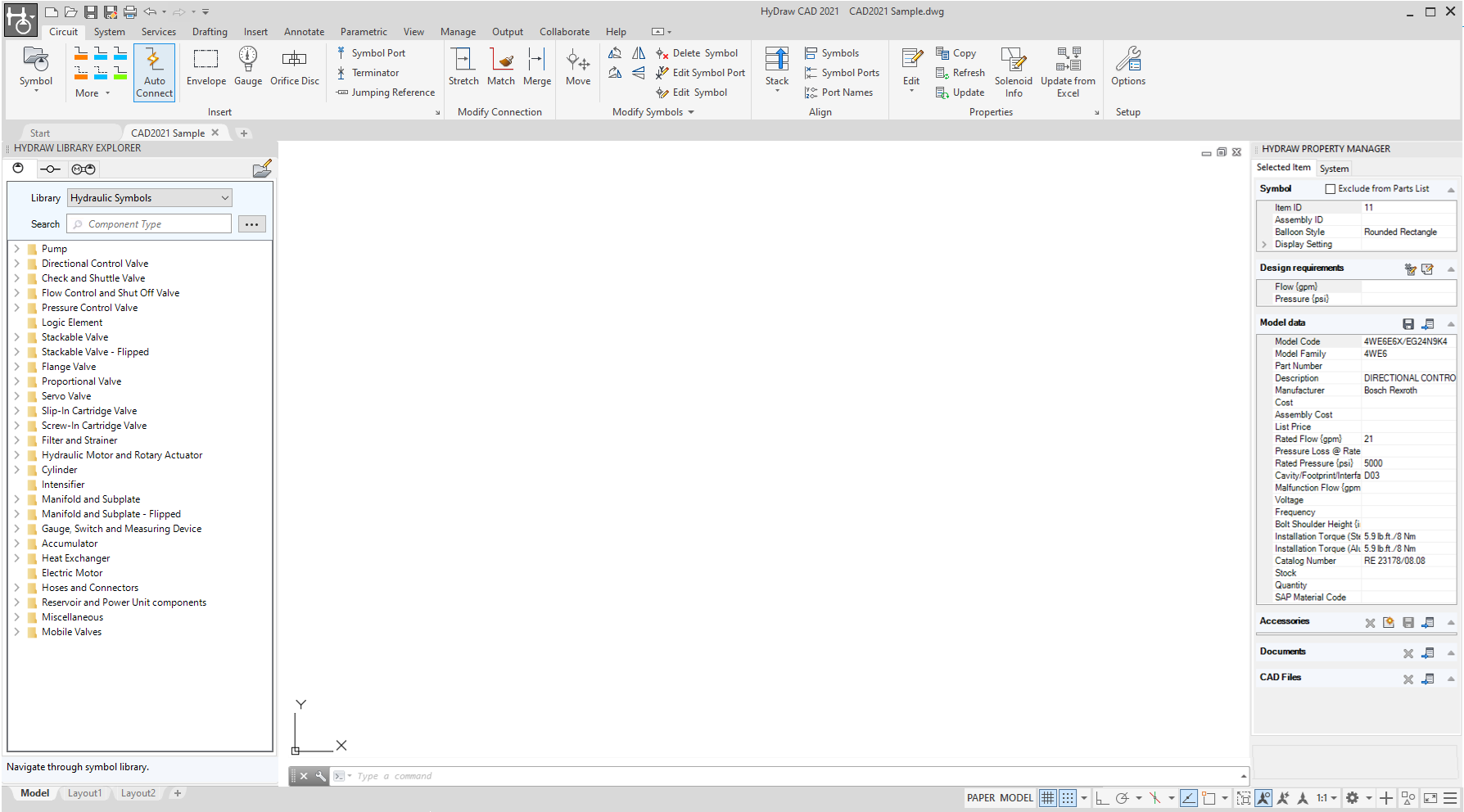1464x812 pixels.
Task: Switch to Layout1 tab
Action: 84,793
